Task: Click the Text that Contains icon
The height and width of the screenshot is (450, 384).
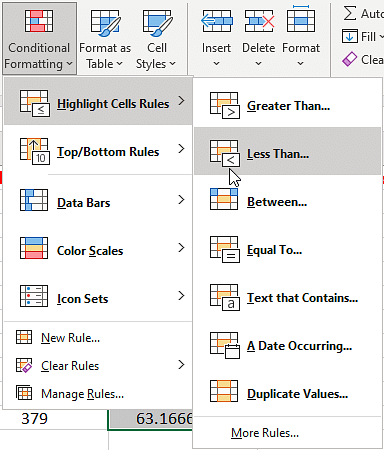Action: tap(225, 298)
